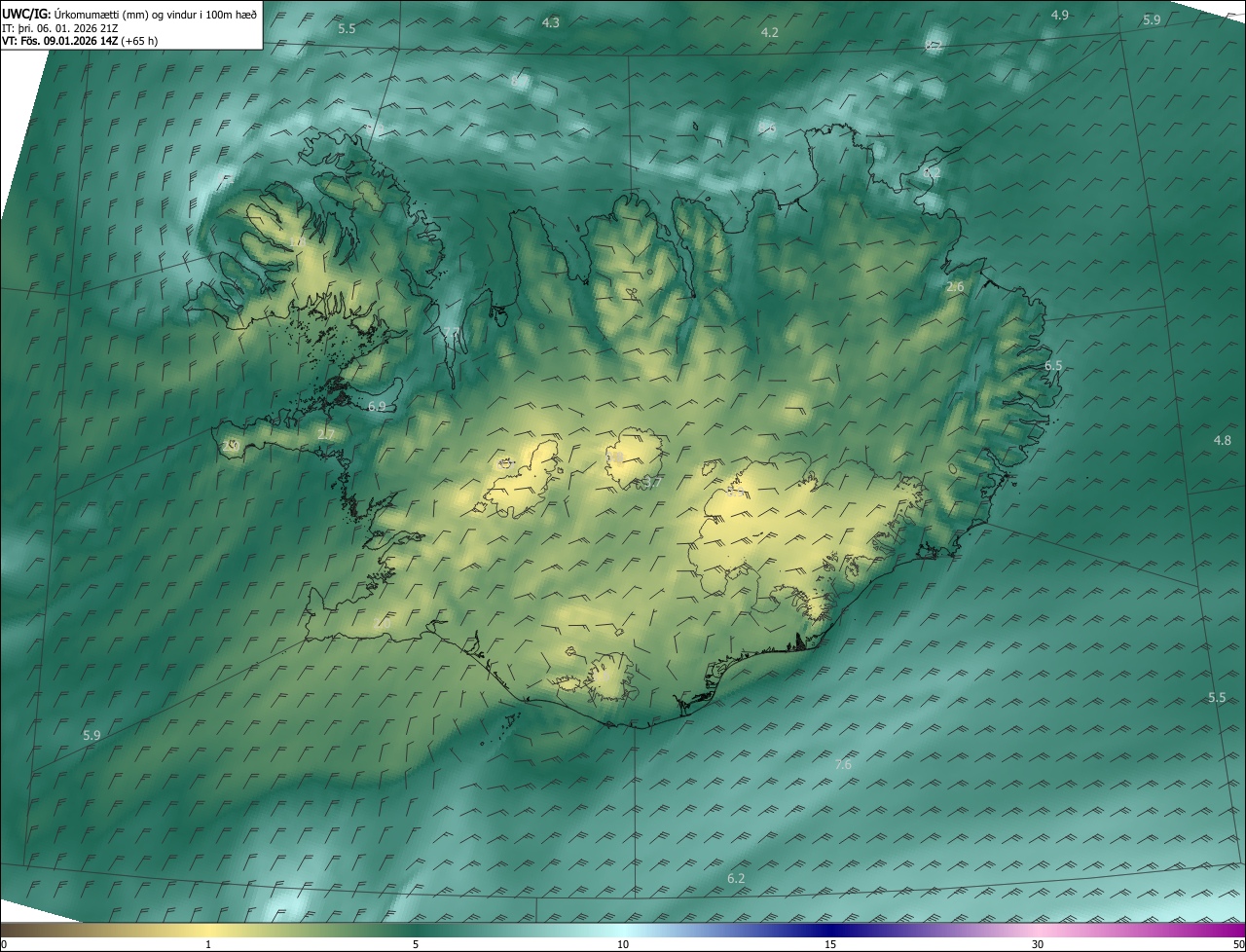Select the 6.2 value near the bottom
This screenshot has width=1246, height=952.
pyautogui.click(x=736, y=878)
